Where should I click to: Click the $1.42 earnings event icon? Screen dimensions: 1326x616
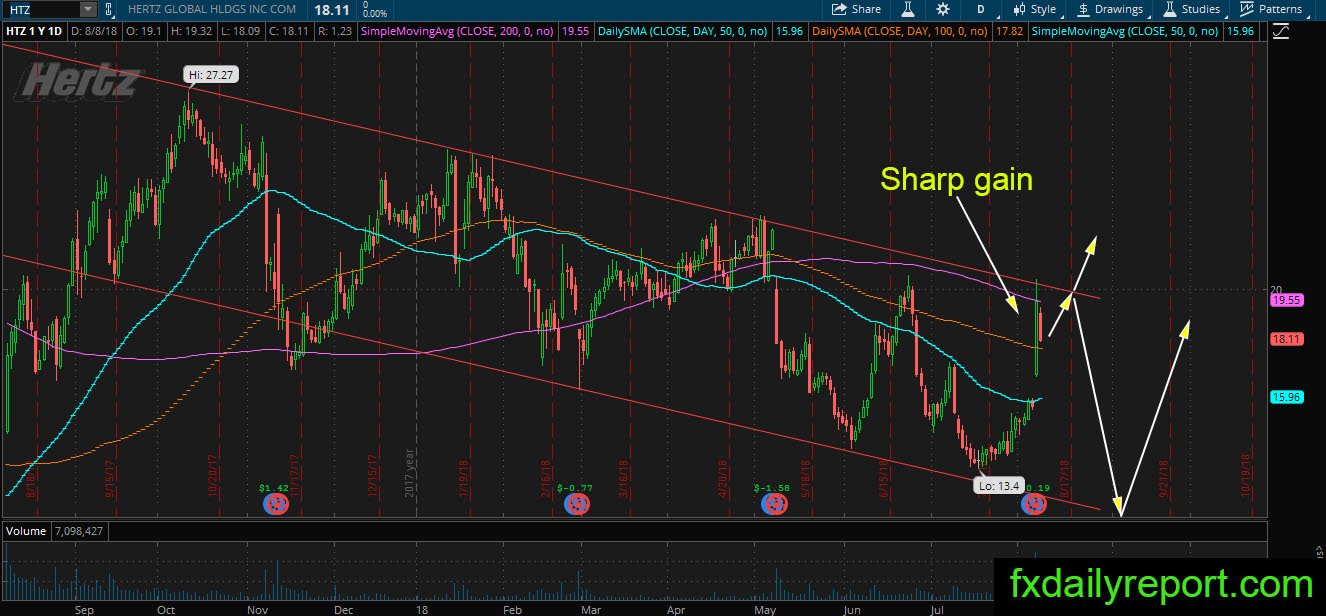pos(274,505)
